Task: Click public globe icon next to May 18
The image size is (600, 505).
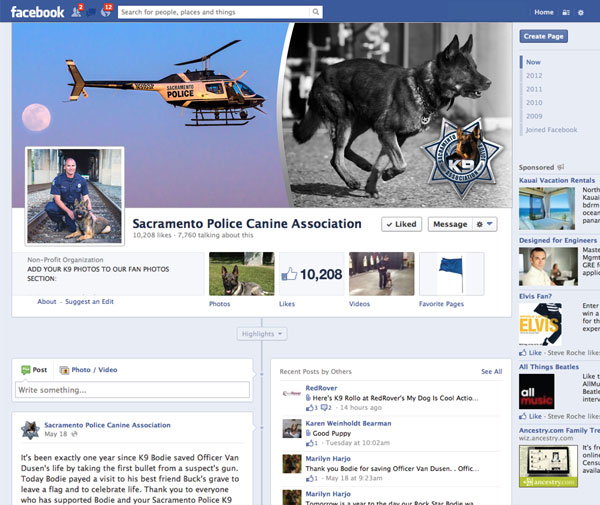Action: tap(74, 434)
